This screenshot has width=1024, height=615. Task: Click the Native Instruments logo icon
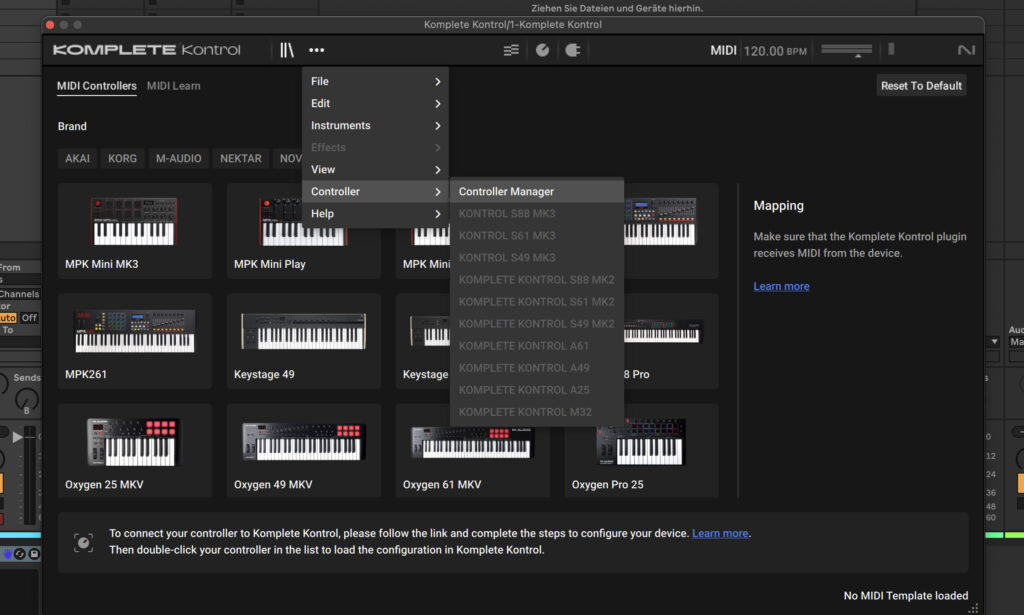(965, 50)
